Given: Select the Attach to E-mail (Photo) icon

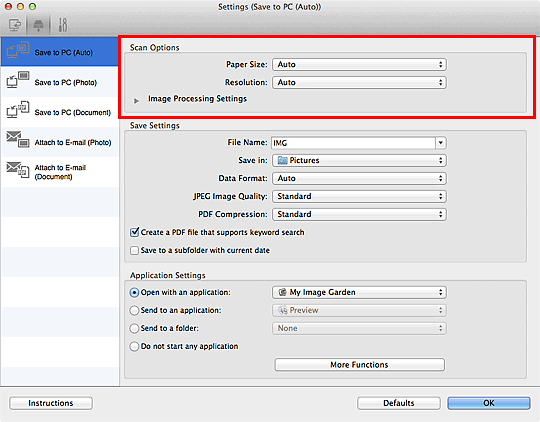Looking at the screenshot, I should click(x=18, y=139).
